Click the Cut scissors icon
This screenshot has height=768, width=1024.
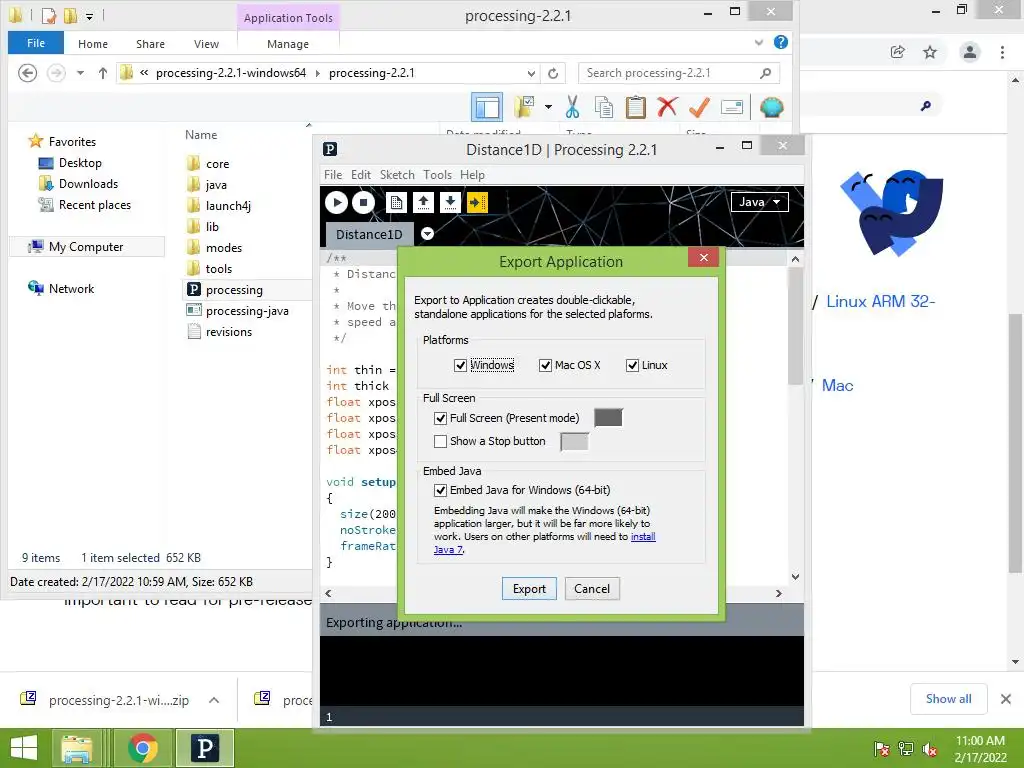[x=573, y=107]
